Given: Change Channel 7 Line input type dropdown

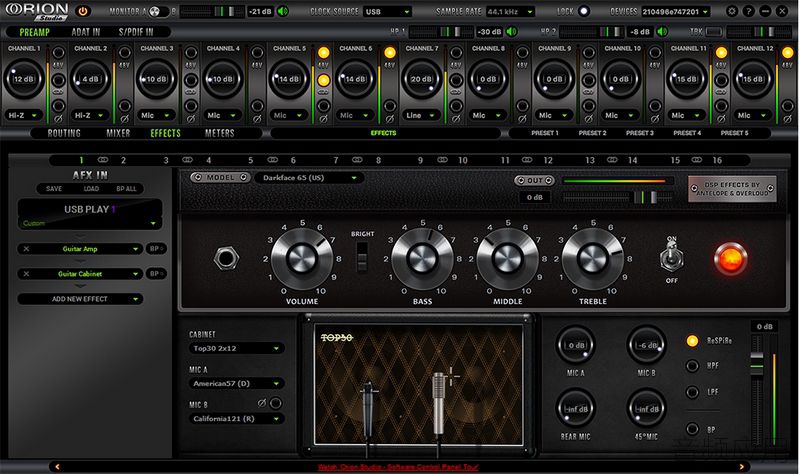Looking at the screenshot, I should tap(421, 115).
